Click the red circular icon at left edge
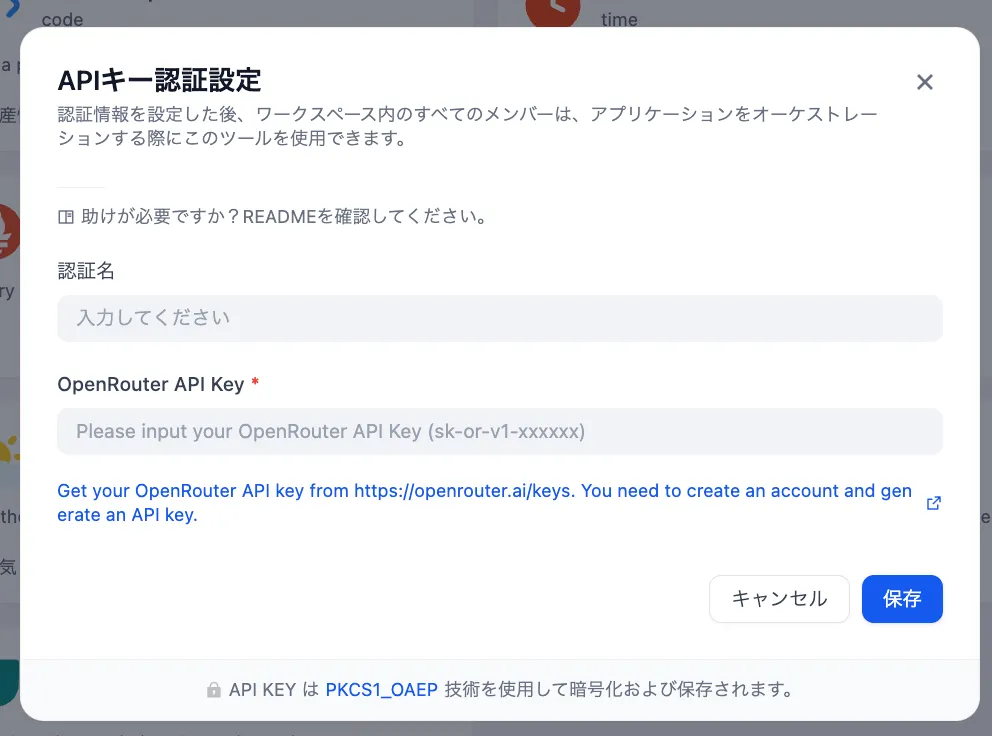992x736 pixels. (8, 232)
